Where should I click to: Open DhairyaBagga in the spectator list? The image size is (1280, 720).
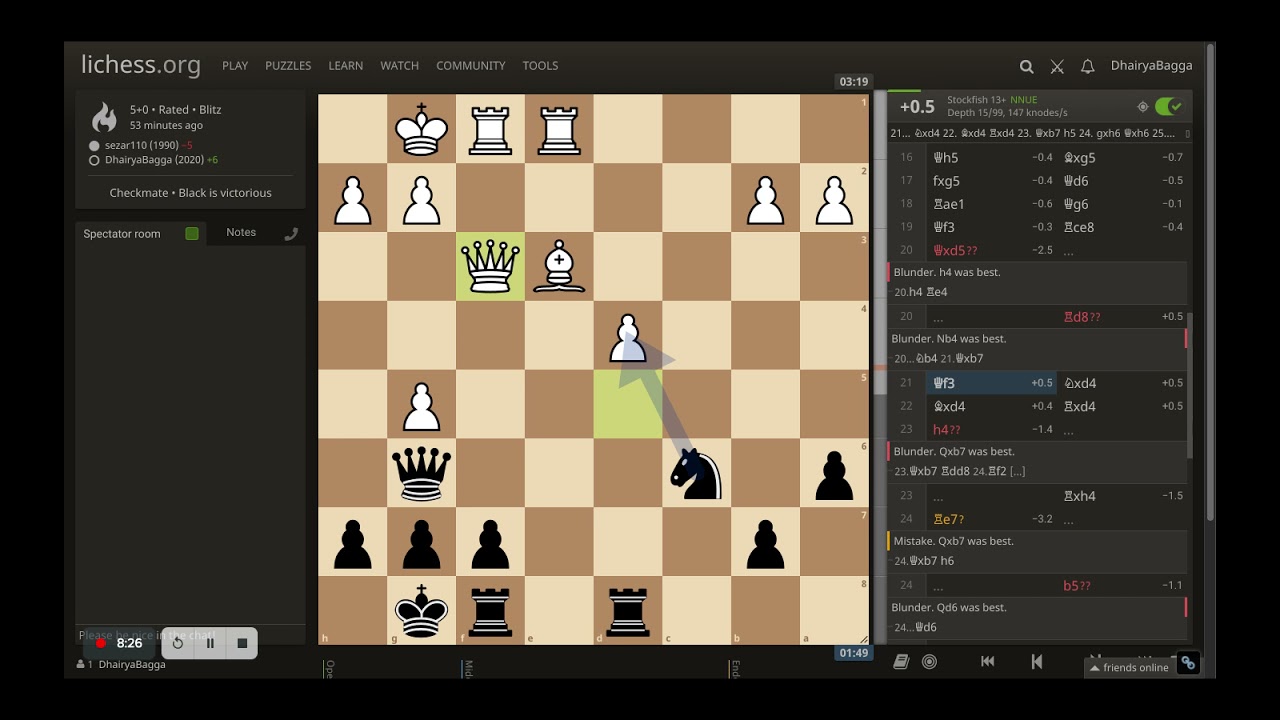[132, 664]
